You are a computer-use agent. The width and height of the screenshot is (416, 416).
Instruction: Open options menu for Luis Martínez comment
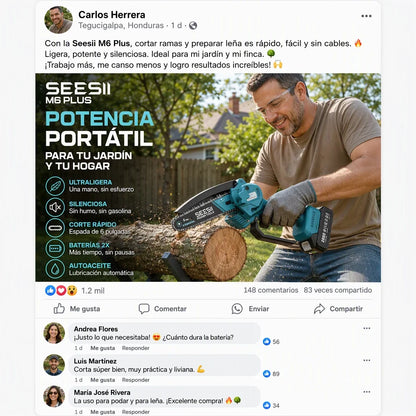click(367, 360)
